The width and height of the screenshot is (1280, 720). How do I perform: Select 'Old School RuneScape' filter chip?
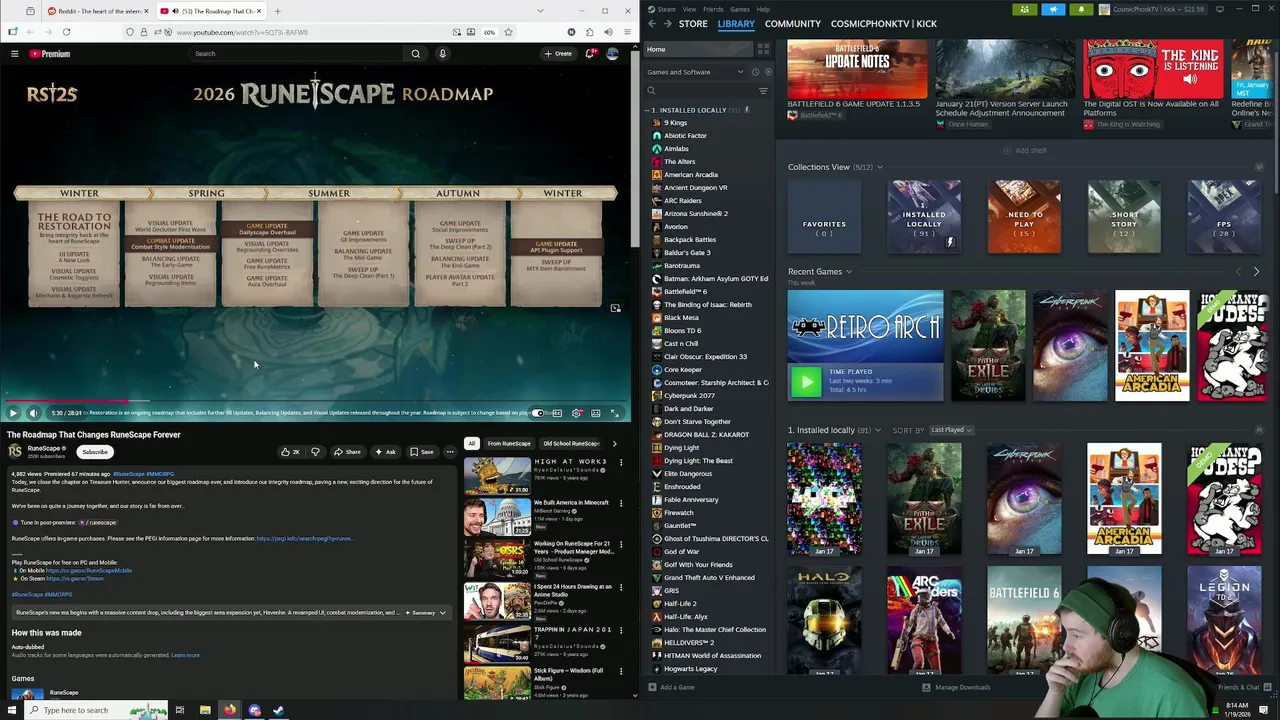pos(570,443)
